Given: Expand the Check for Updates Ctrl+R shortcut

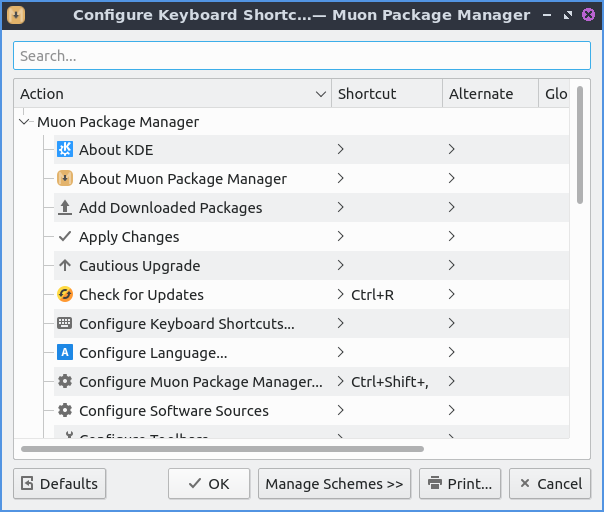Looking at the screenshot, I should pos(341,295).
